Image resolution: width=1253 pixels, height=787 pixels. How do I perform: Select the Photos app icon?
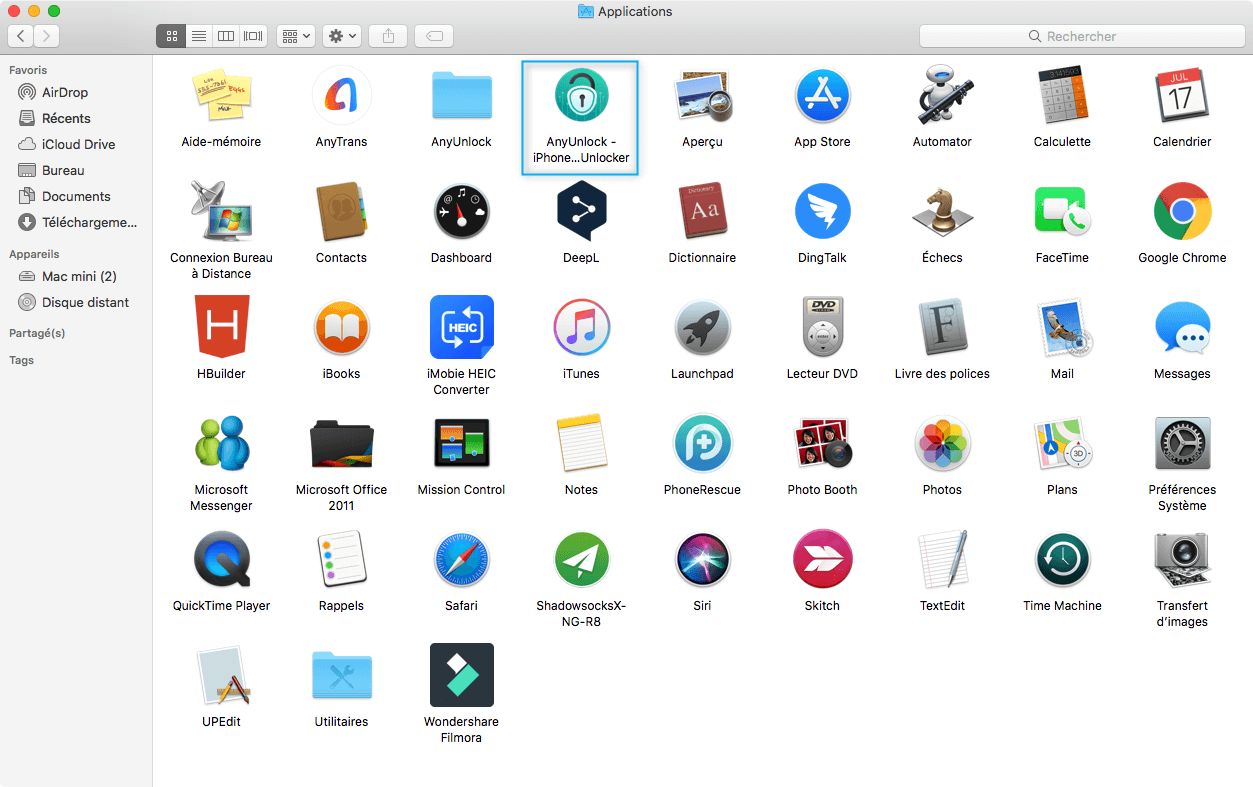tap(942, 443)
